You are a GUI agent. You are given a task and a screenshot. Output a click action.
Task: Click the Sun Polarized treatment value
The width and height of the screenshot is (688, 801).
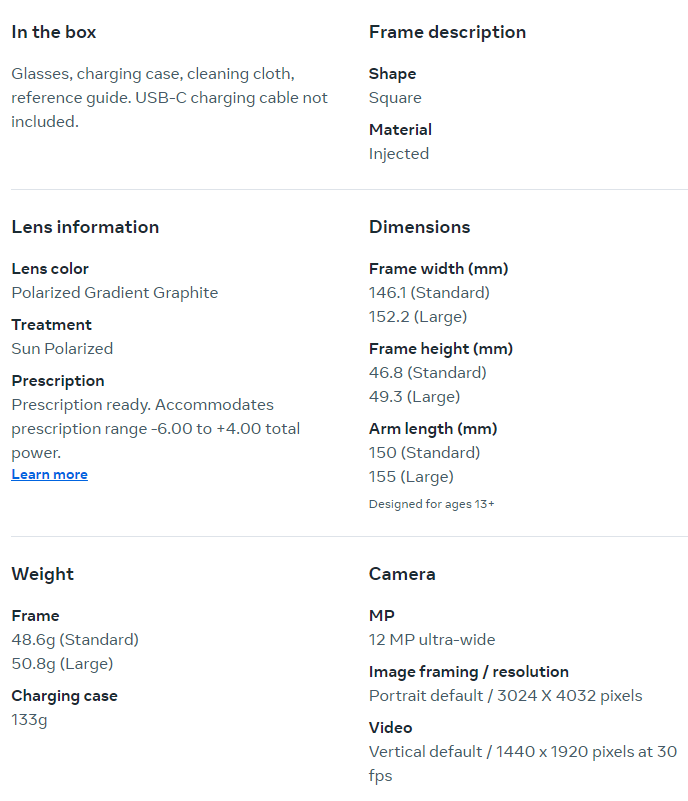62,349
